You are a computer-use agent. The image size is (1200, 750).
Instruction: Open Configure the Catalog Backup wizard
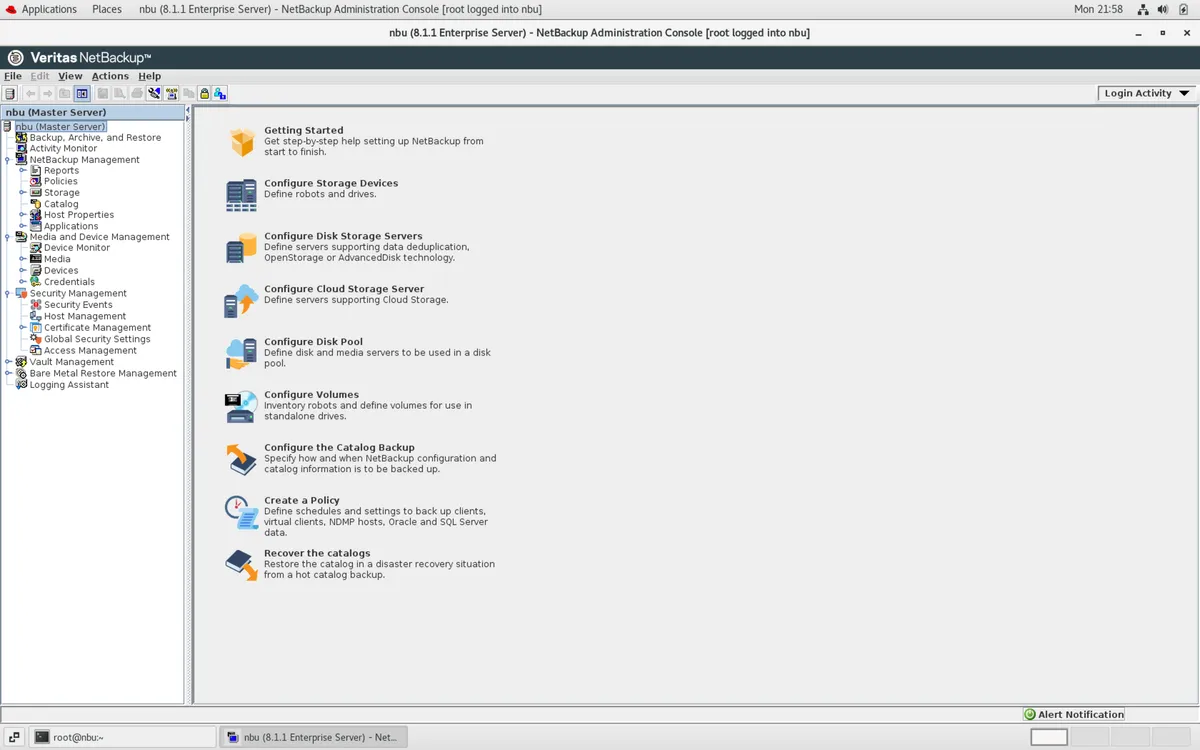click(339, 447)
